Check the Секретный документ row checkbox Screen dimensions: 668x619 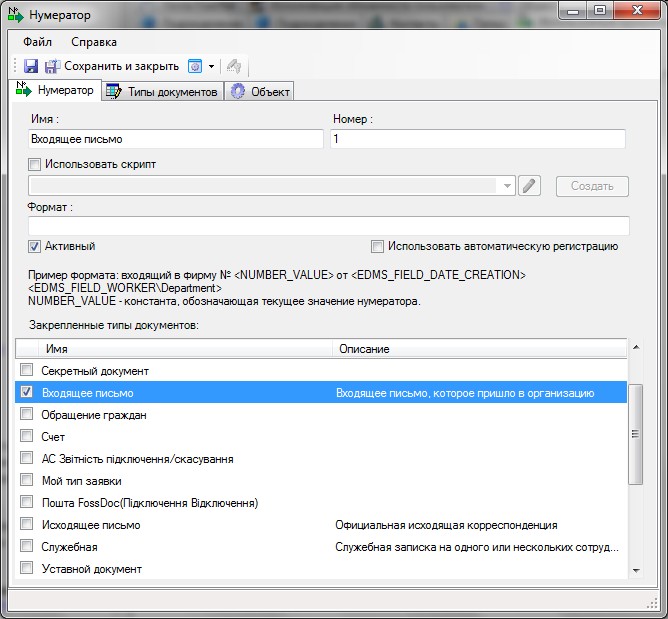click(27, 371)
